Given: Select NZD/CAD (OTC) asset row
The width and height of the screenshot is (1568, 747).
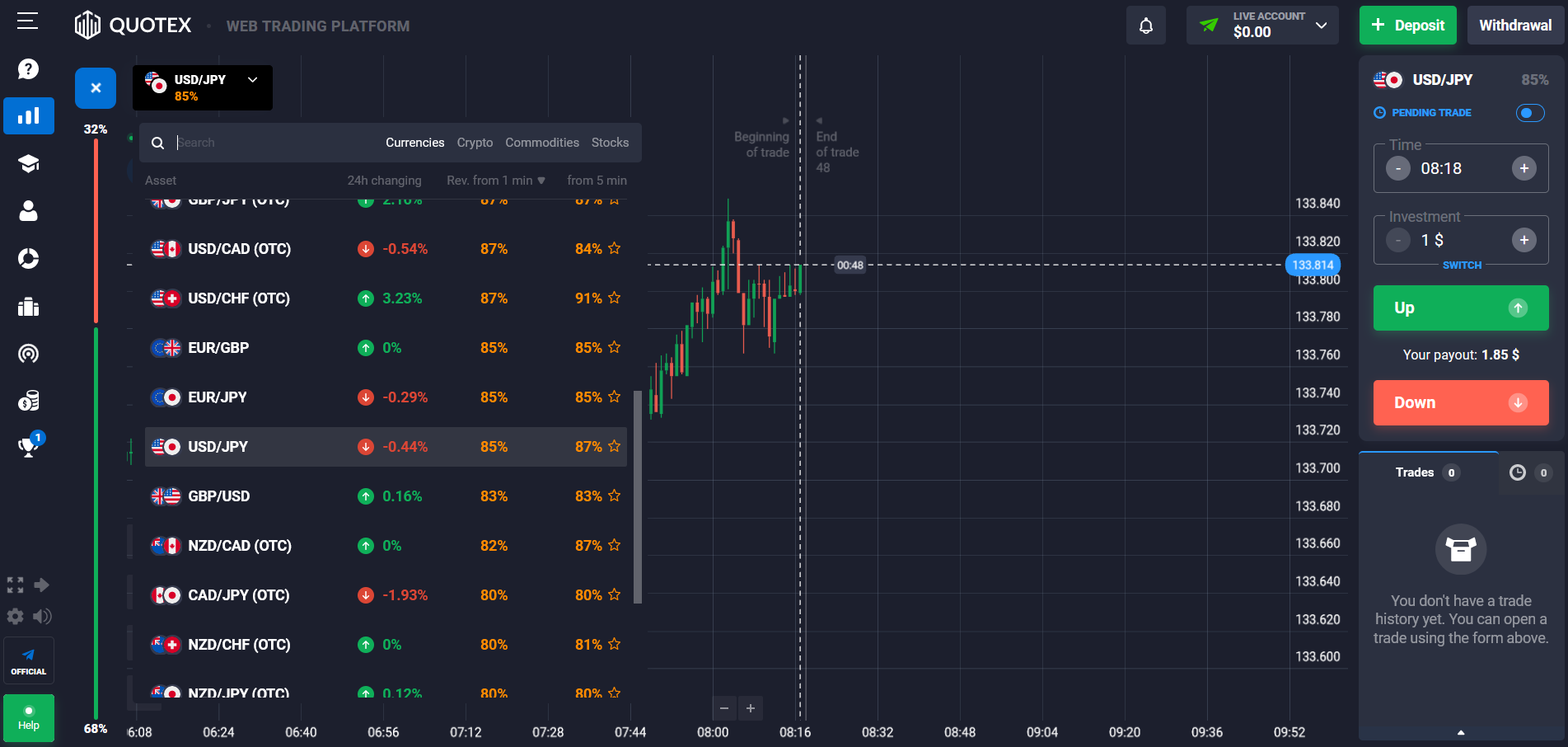Looking at the screenshot, I should [386, 546].
